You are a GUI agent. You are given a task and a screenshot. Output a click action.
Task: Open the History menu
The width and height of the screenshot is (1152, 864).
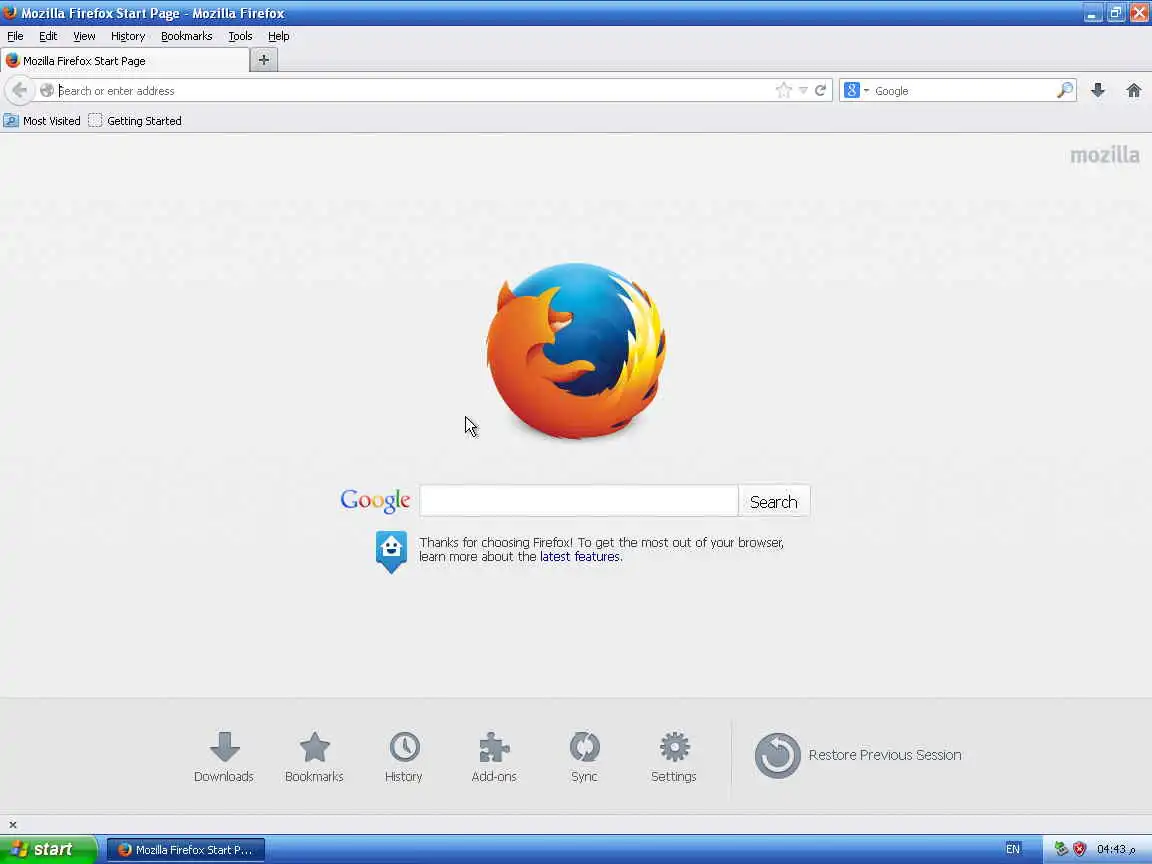128,36
